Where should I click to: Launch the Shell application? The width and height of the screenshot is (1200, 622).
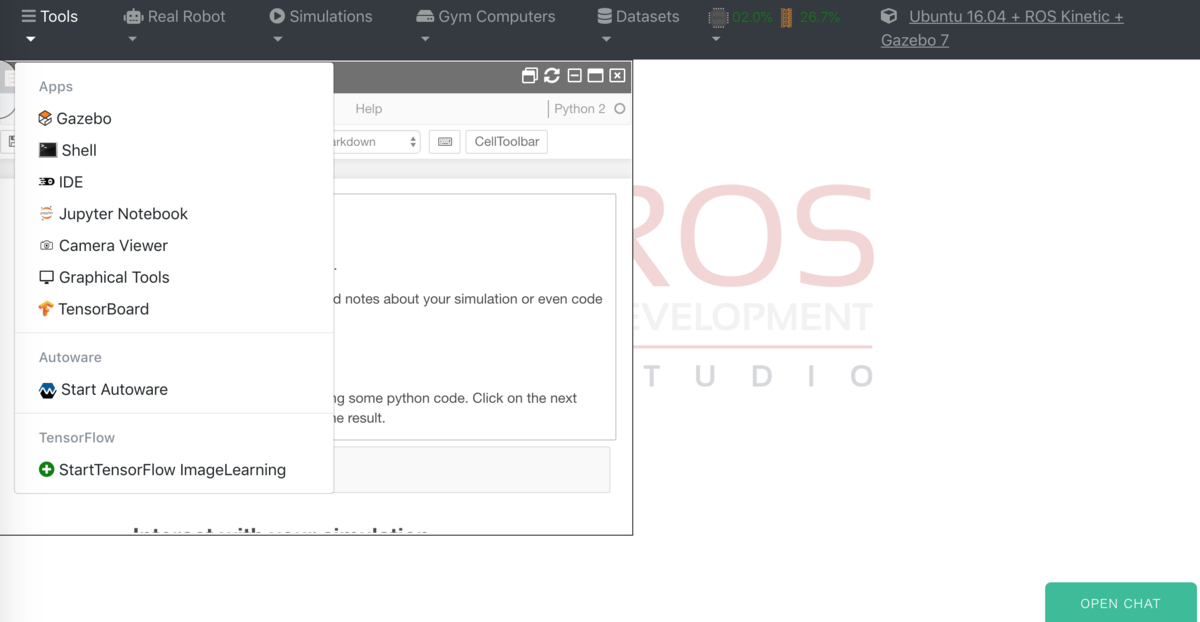tap(78, 150)
